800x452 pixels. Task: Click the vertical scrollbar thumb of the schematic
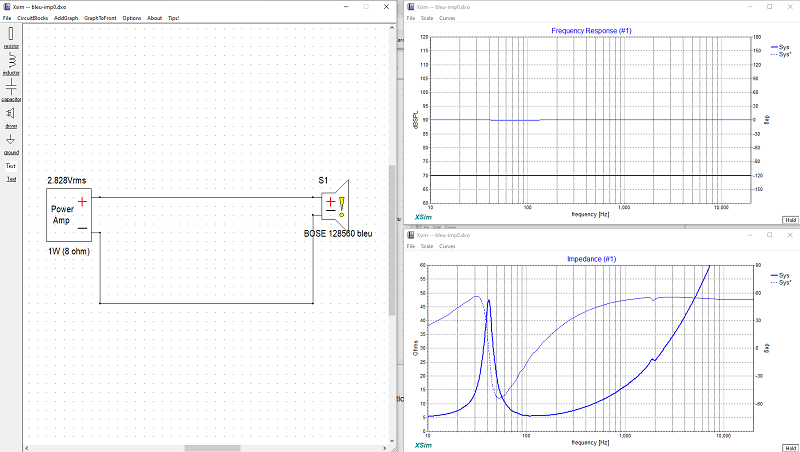[392, 240]
